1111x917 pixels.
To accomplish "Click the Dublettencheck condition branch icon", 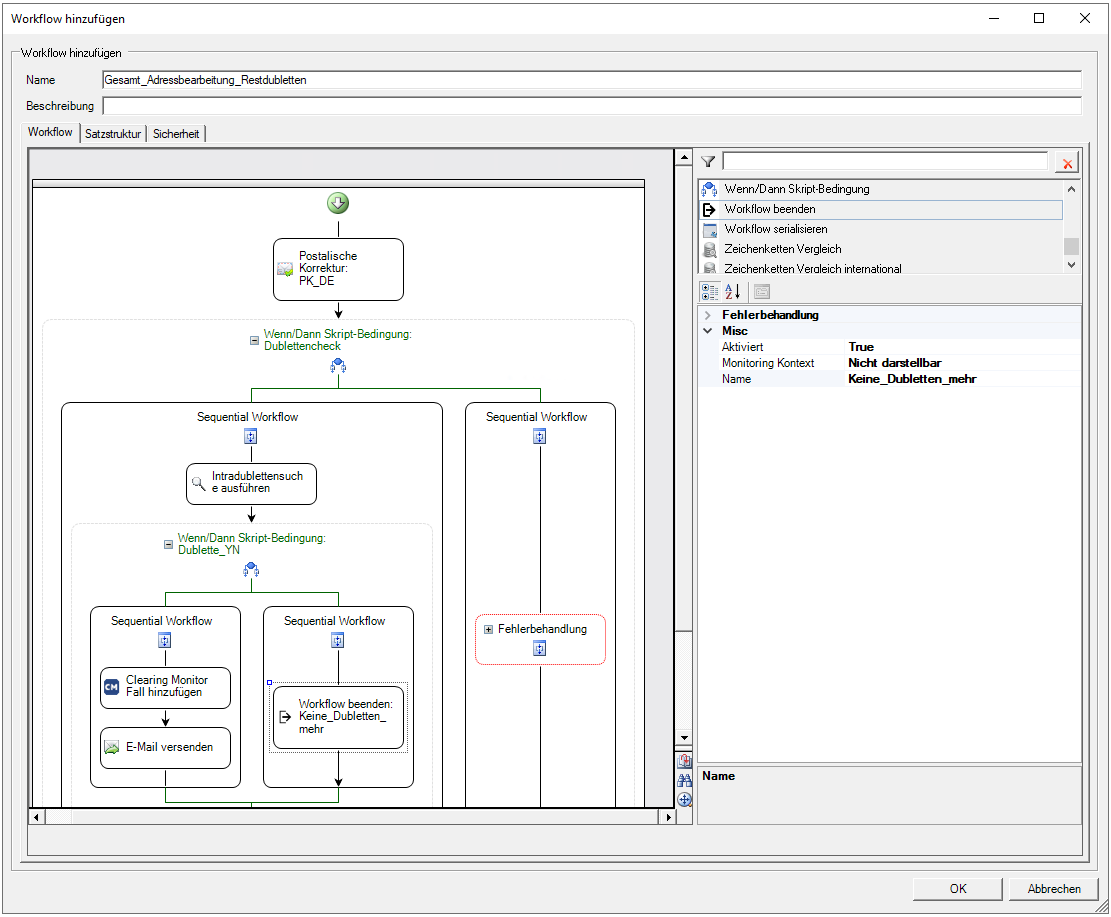I will click(338, 366).
